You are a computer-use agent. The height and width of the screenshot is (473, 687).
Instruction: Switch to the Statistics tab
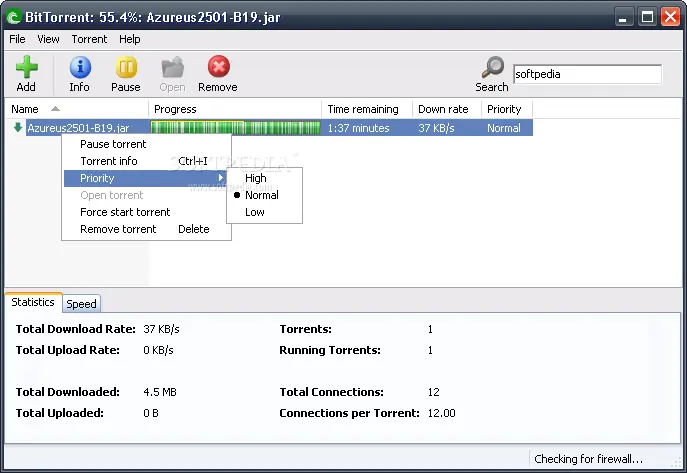click(33, 302)
